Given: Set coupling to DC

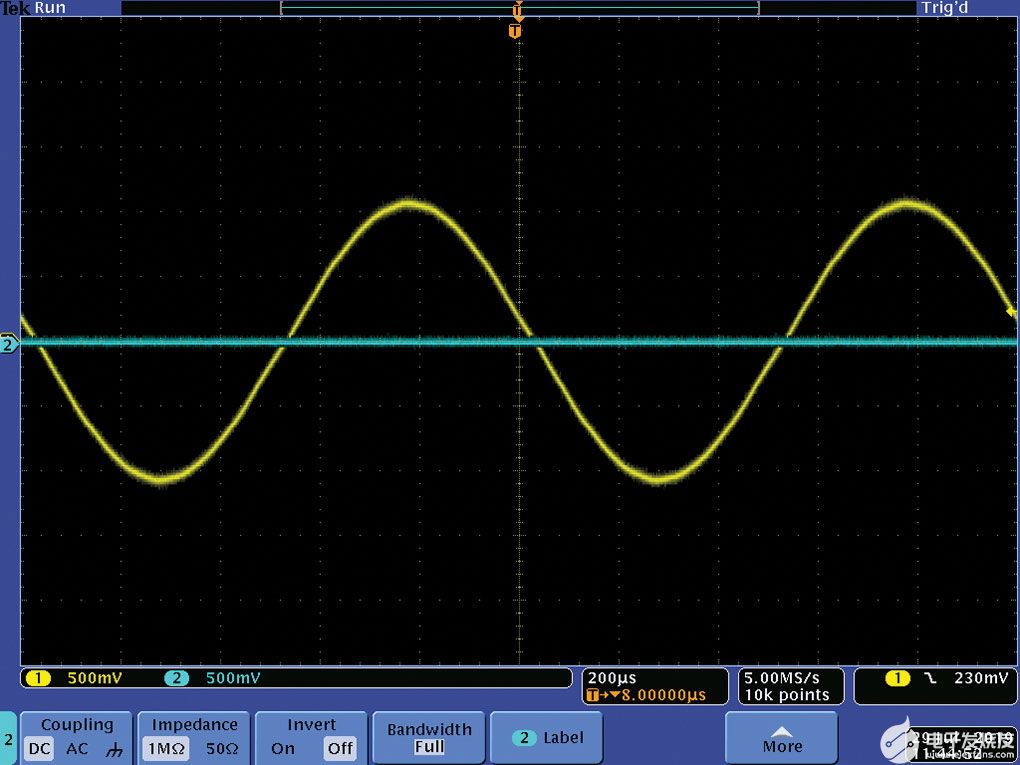Looking at the screenshot, I should (x=38, y=749).
